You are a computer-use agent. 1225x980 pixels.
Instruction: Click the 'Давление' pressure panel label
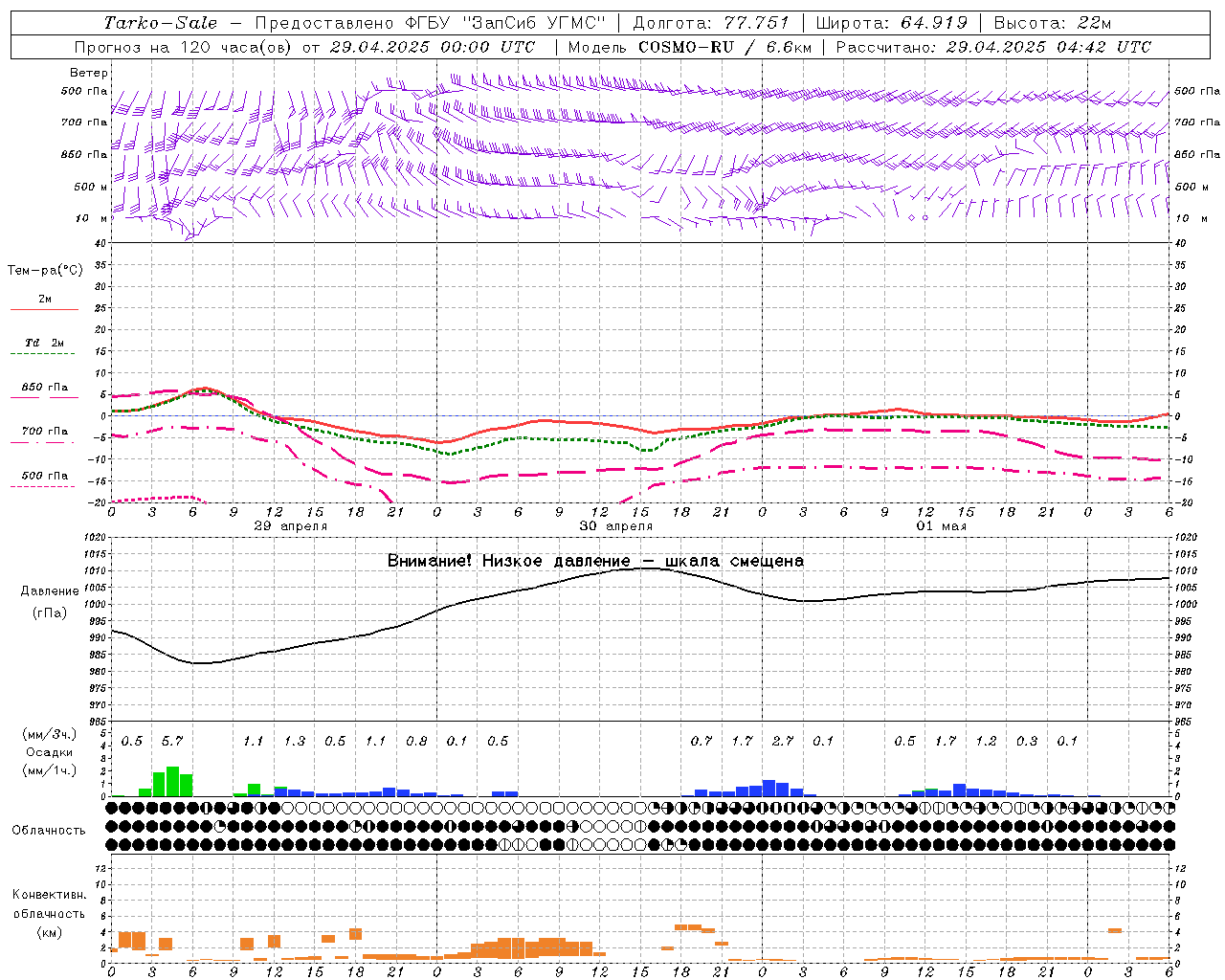point(50,590)
